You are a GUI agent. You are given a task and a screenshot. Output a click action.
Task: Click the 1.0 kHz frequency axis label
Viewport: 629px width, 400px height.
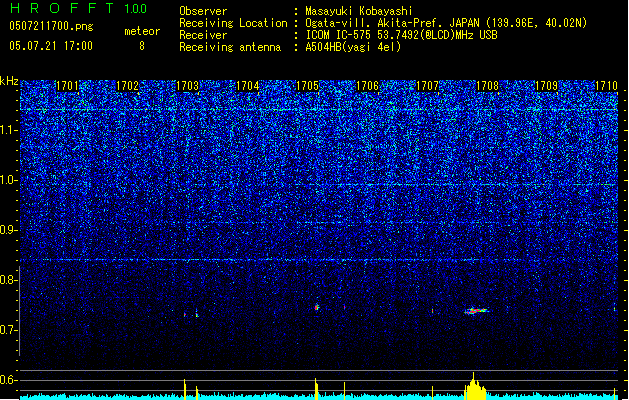[9, 180]
